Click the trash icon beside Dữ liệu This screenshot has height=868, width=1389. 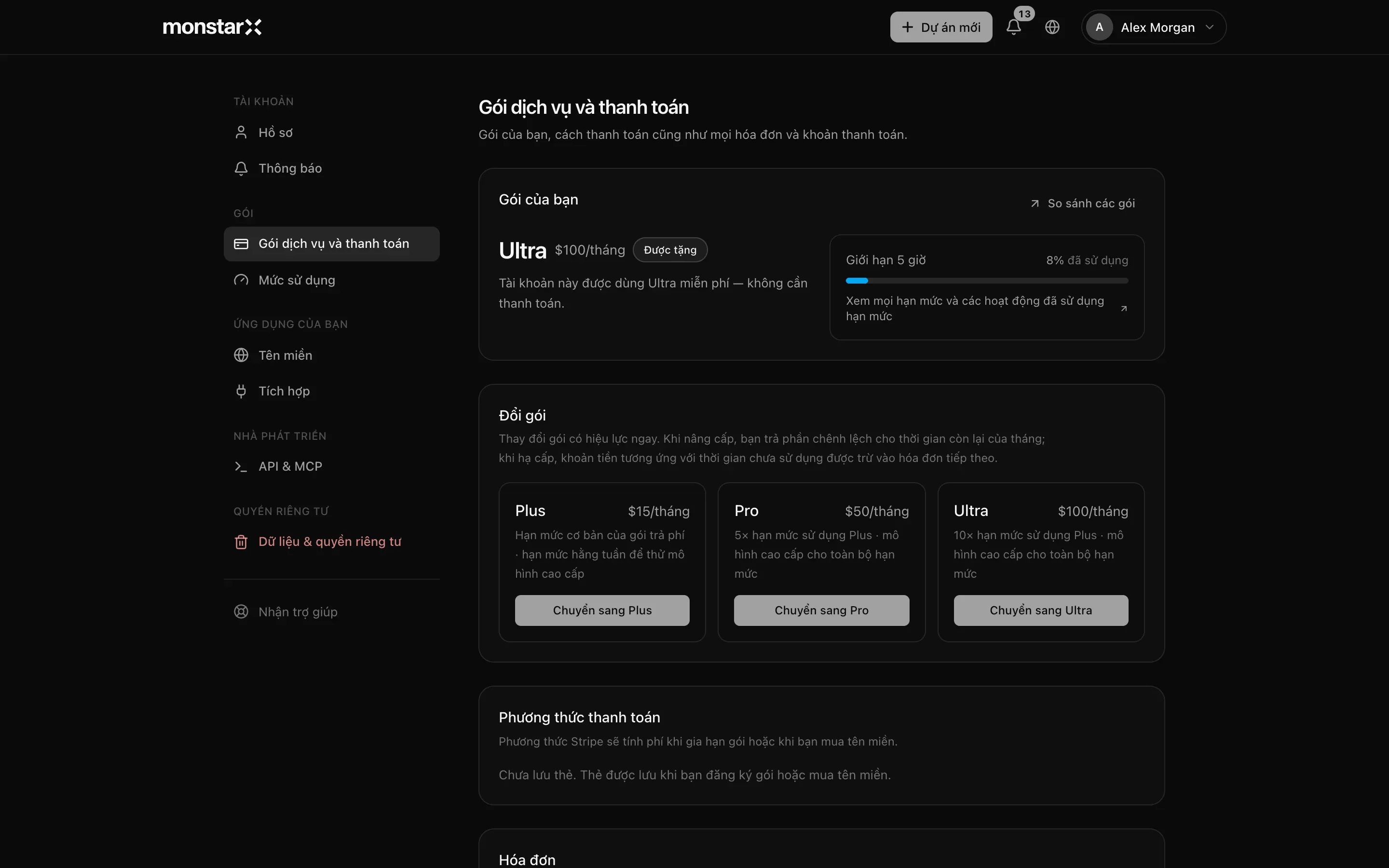tap(241, 542)
